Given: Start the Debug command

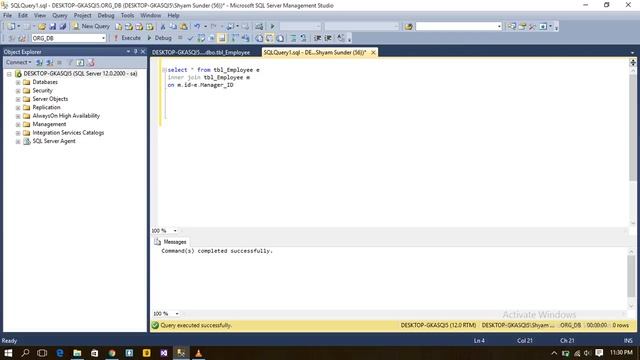Looking at the screenshot, I should [x=160, y=38].
